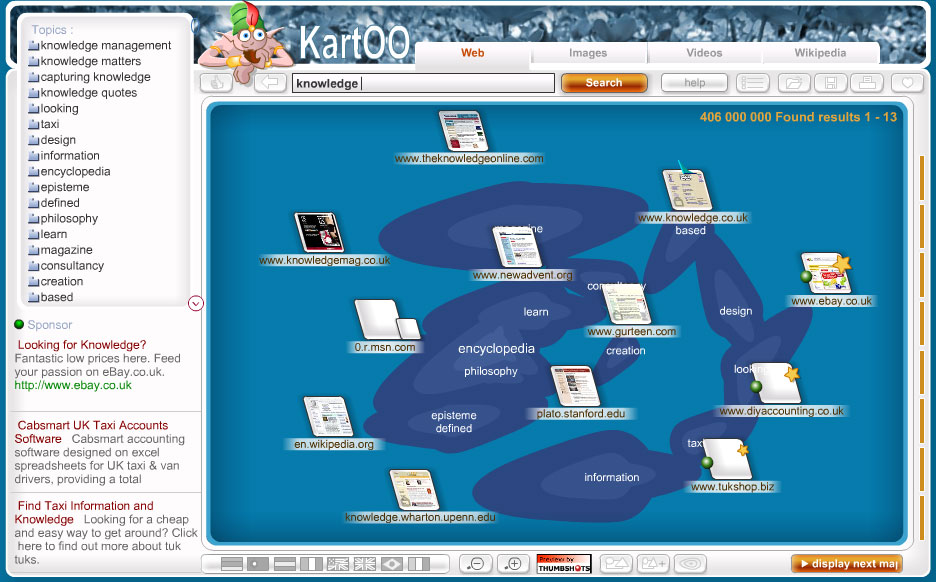Screen dimensions: 936x582
Task: Click the contour map rings icon
Action: (x=690, y=563)
